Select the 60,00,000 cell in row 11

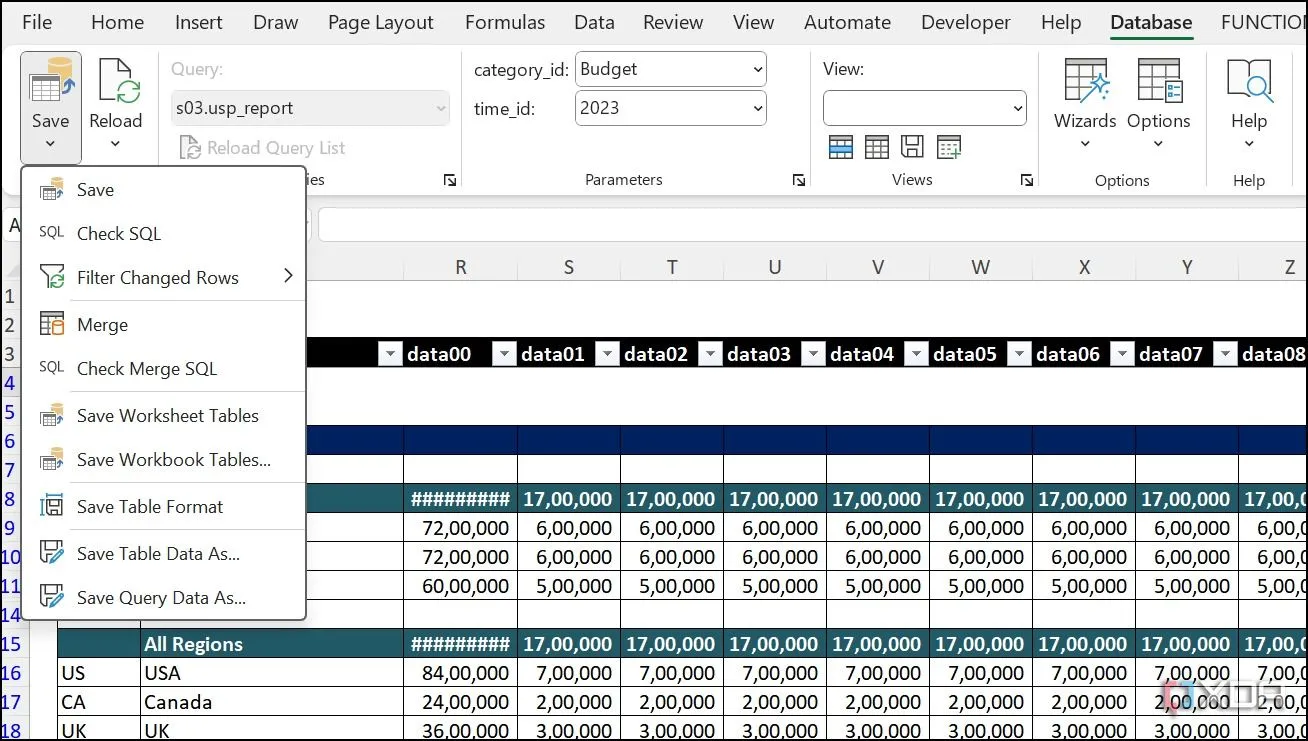(461, 586)
